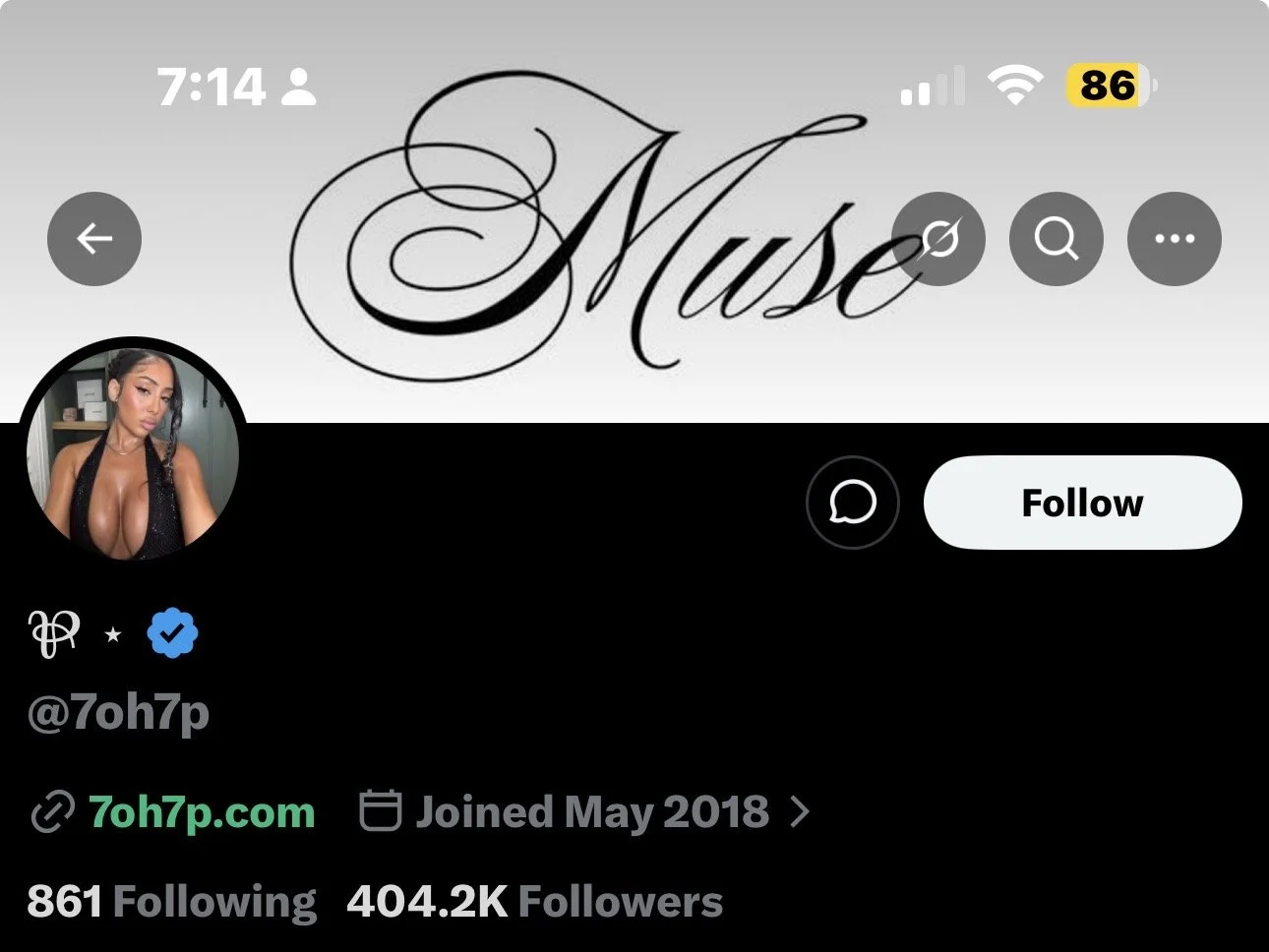Open the profile picture thumbnail
Viewport: 1269px width, 952px height.
133,453
